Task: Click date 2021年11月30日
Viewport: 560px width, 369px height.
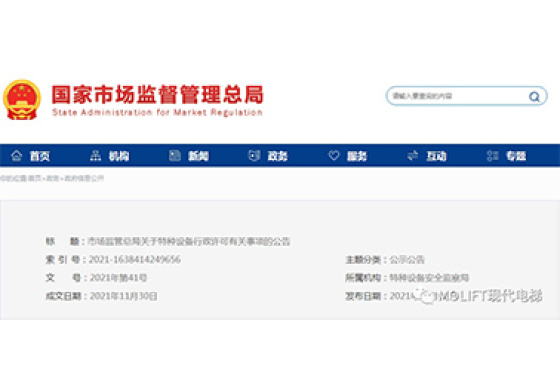Action: click(124, 296)
